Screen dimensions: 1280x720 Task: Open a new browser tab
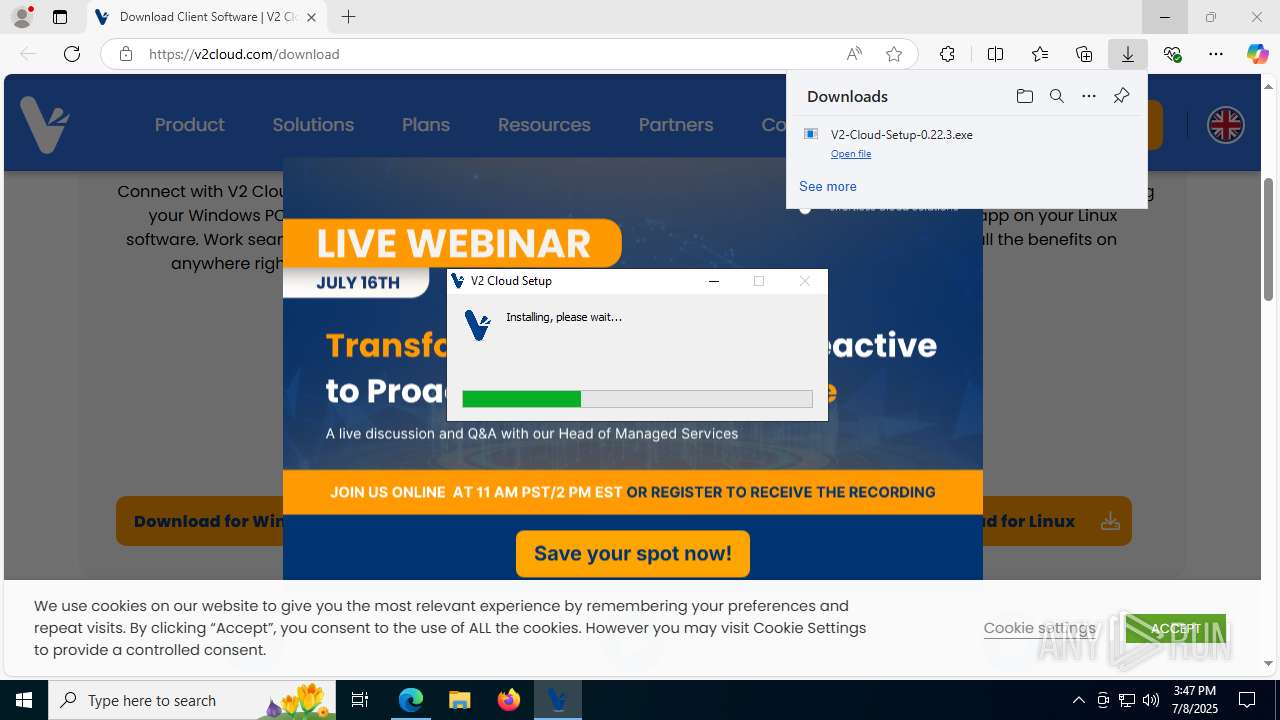tap(348, 17)
